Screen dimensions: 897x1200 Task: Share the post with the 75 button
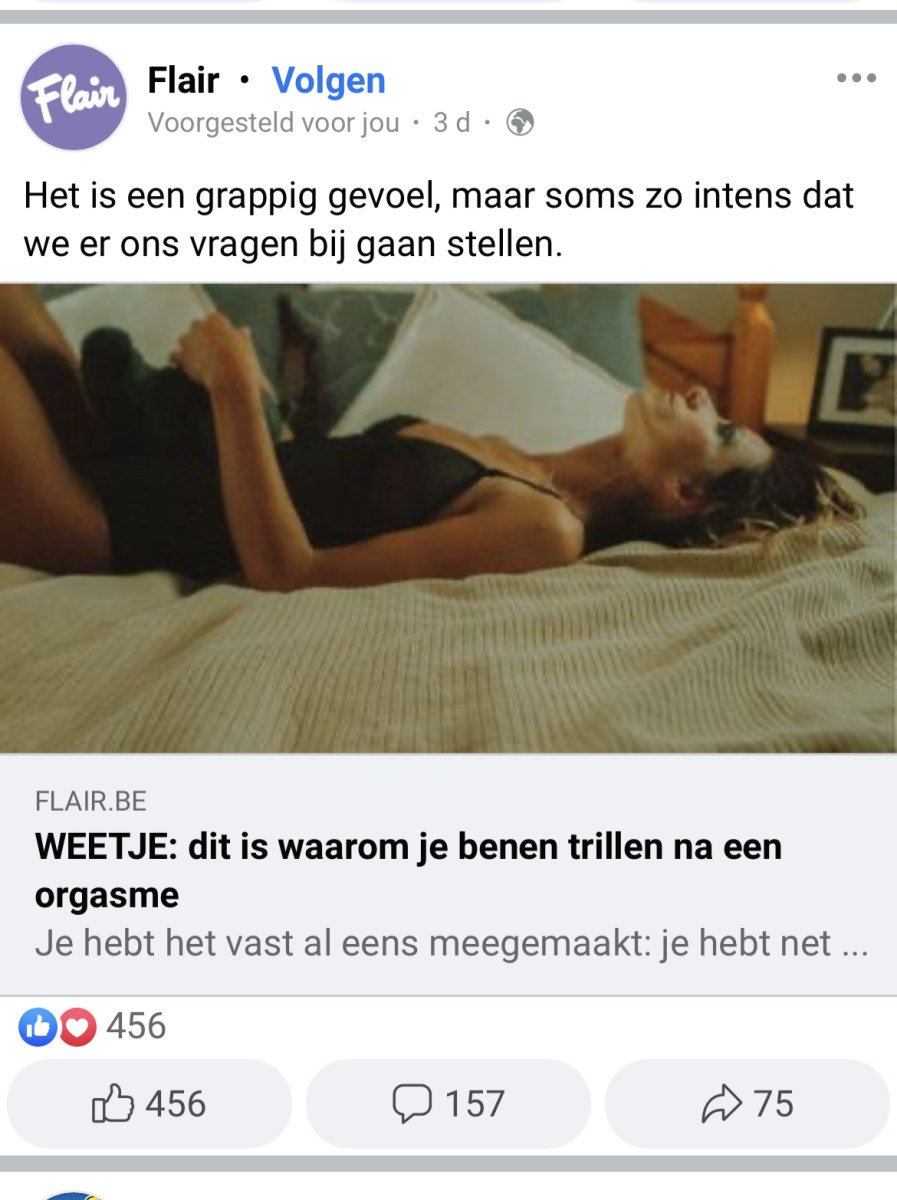click(x=747, y=1104)
